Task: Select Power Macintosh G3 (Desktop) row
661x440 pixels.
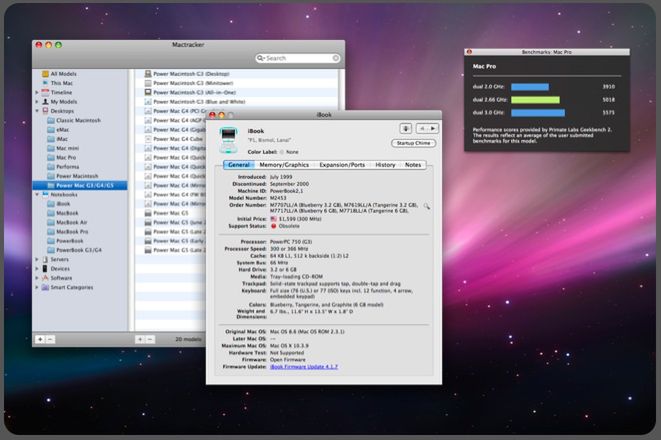Action: pyautogui.click(x=236, y=74)
